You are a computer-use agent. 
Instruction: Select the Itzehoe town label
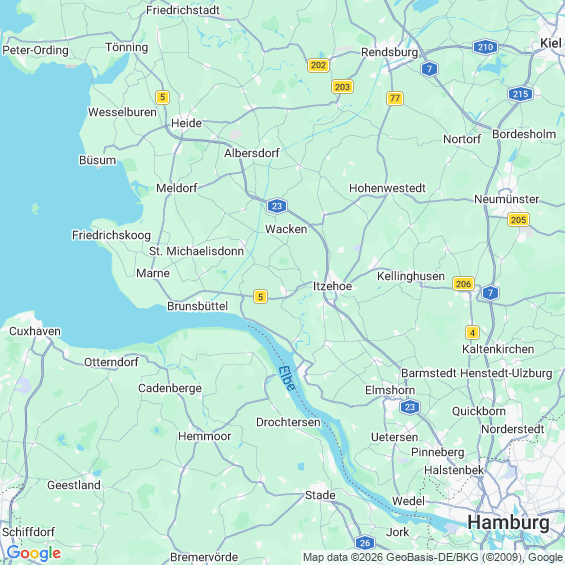click(x=332, y=286)
